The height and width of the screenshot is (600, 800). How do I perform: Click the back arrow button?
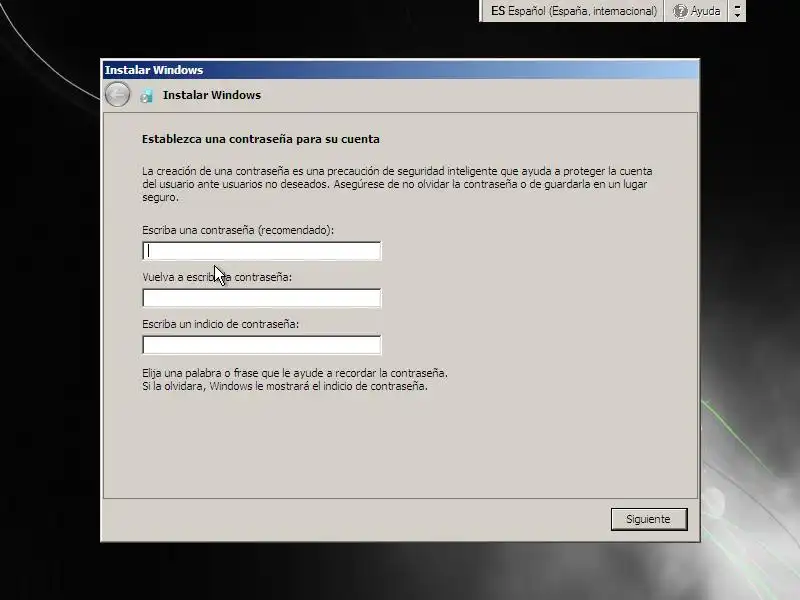tap(117, 94)
